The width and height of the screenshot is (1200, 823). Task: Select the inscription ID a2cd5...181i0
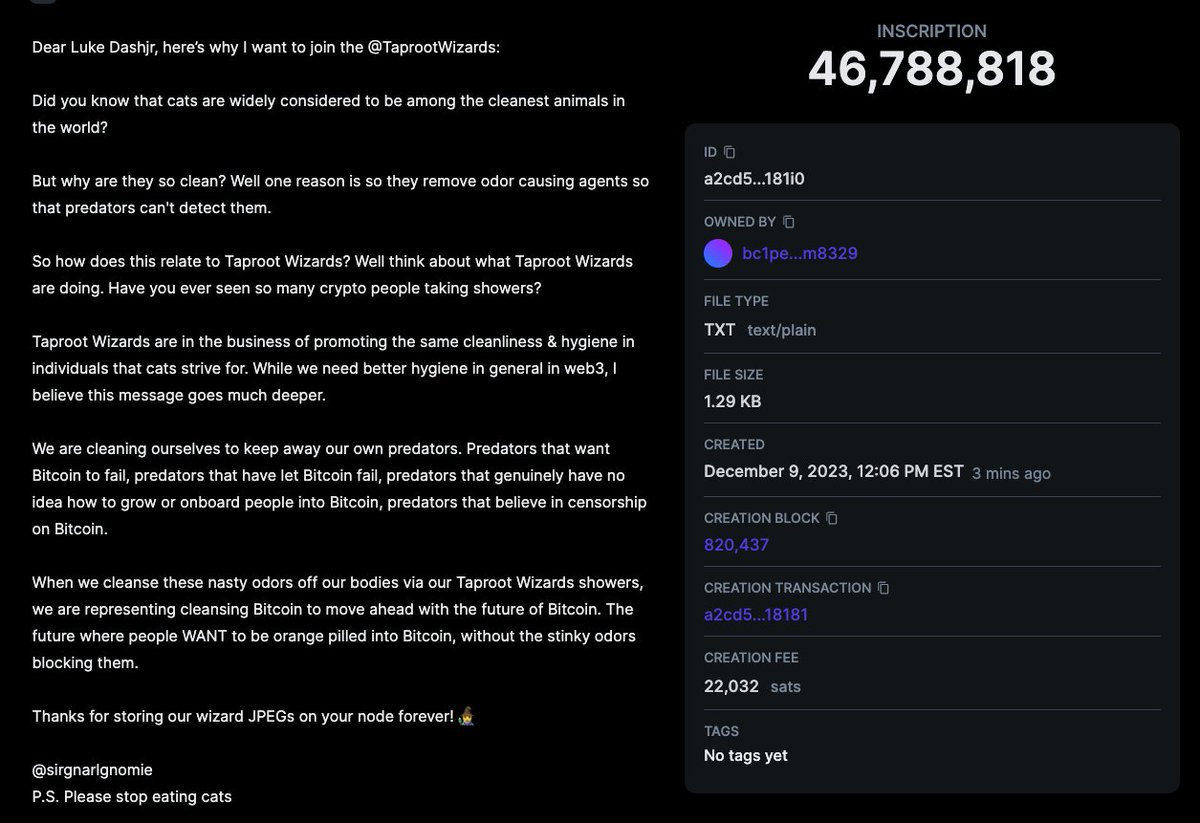tap(754, 179)
